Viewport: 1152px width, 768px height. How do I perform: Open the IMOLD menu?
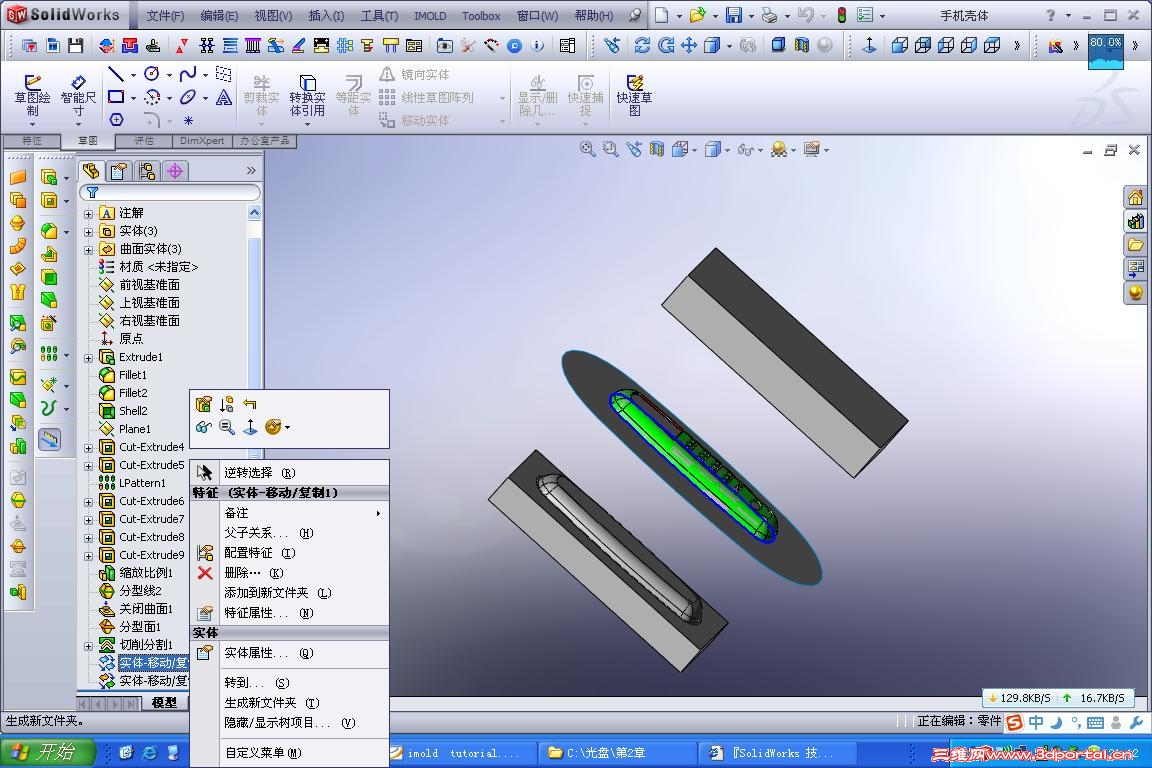(430, 15)
